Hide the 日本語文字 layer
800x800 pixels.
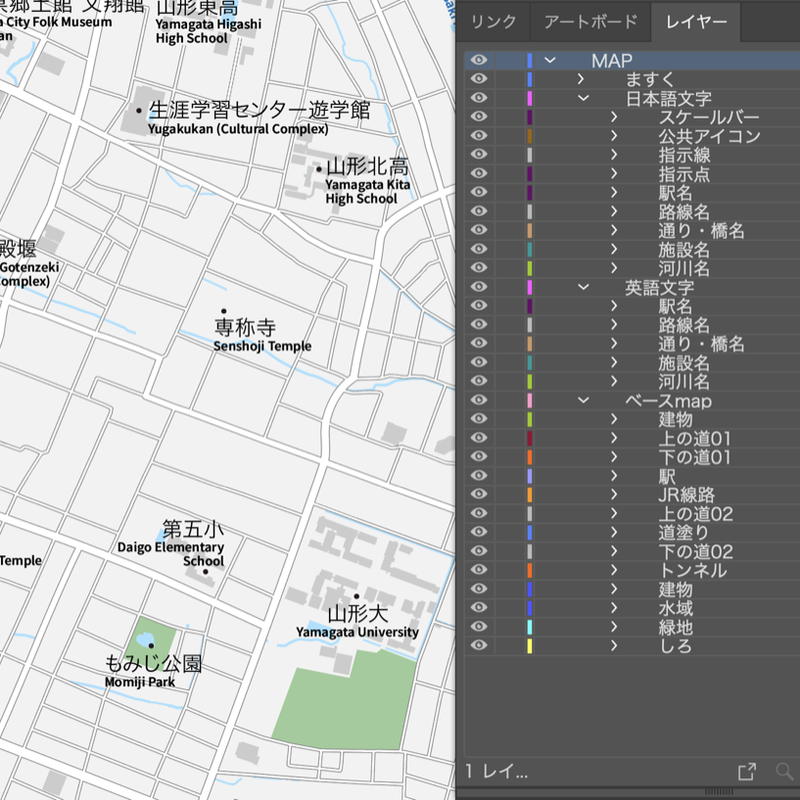(x=478, y=97)
